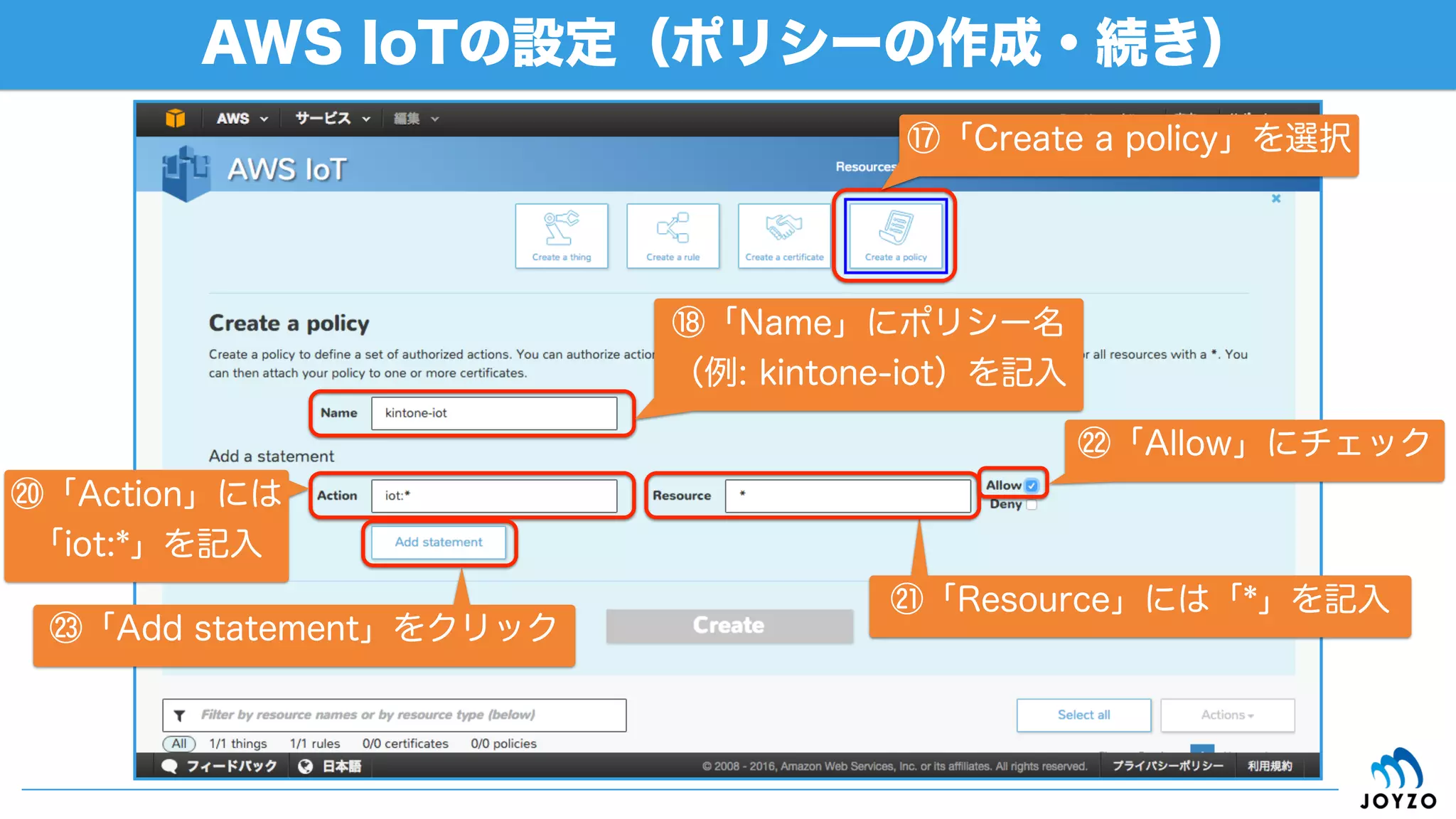Click the Action field containing iot:*
The image size is (1456, 819).
(x=494, y=496)
